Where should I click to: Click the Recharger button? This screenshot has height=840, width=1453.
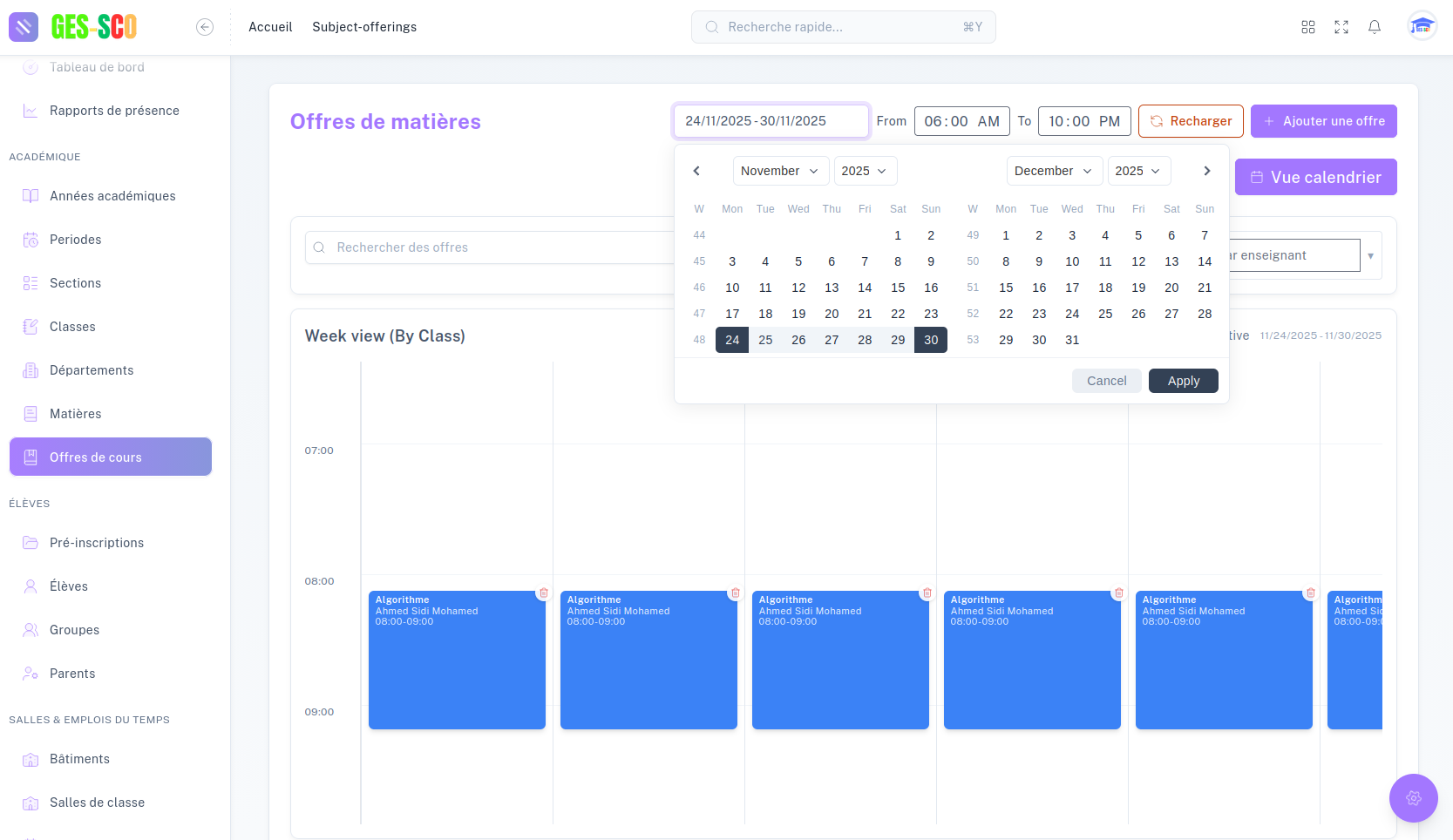(x=1190, y=121)
